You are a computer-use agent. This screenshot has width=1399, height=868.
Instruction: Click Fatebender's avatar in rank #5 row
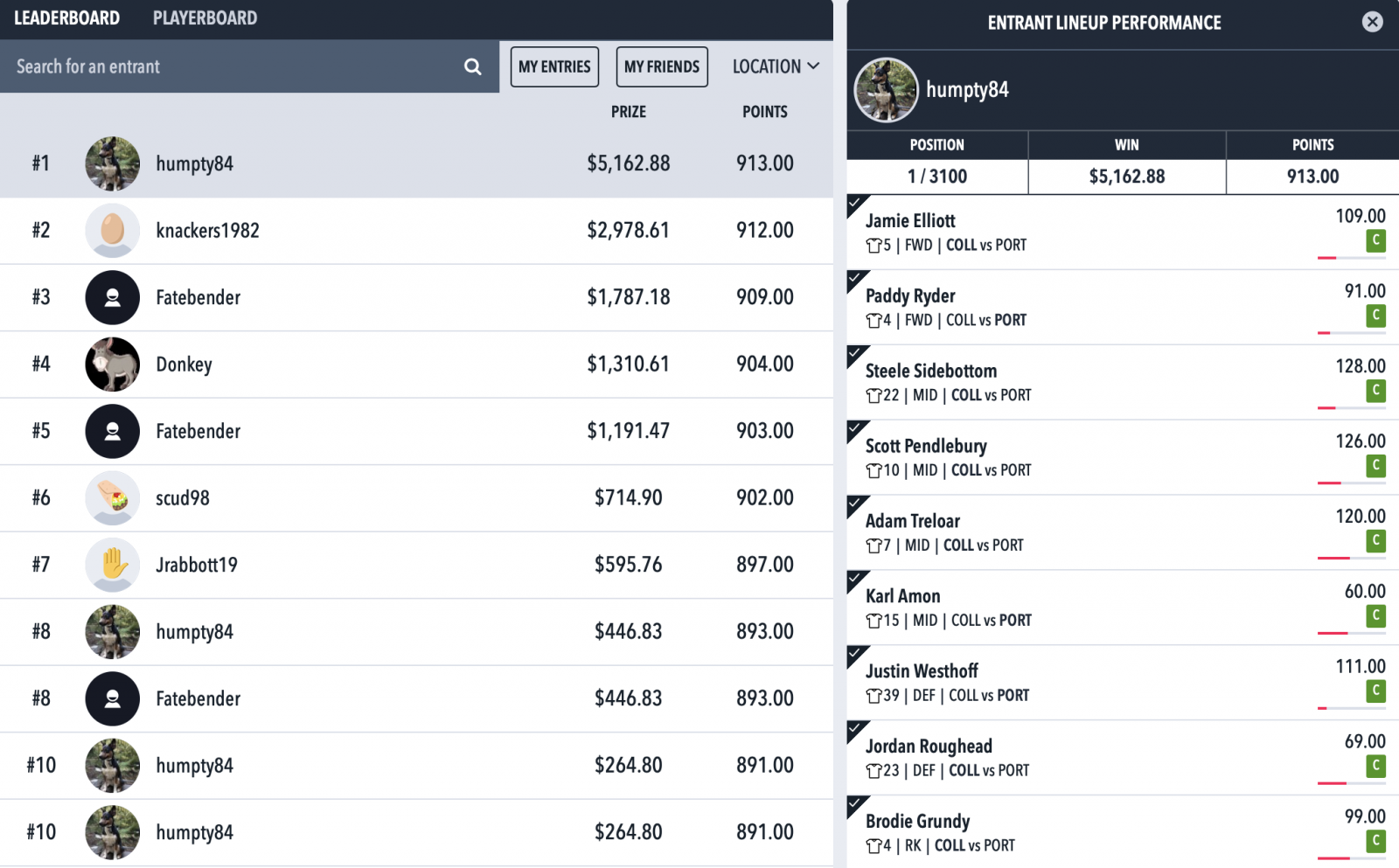pyautogui.click(x=112, y=431)
